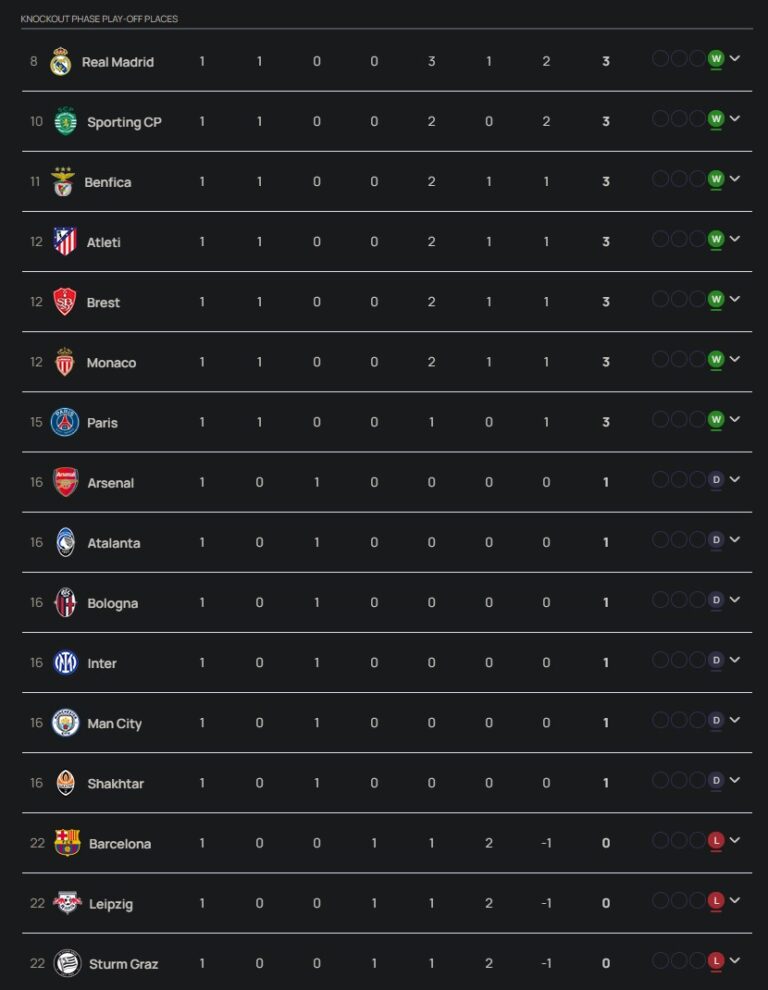768x990 pixels.
Task: Expand the Sturm Graz row chevron
Action: pyautogui.click(x=735, y=961)
